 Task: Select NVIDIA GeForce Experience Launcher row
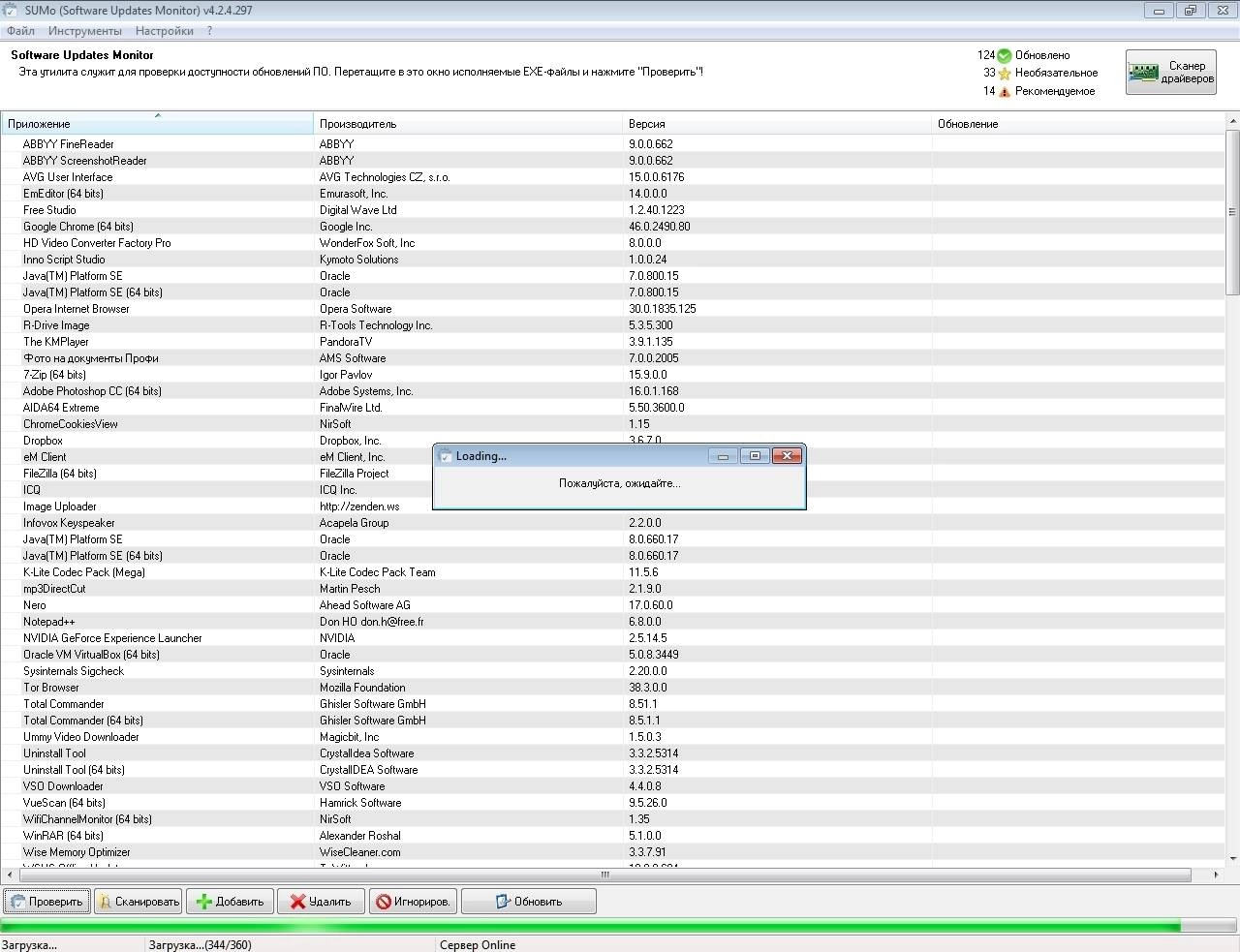coord(612,638)
